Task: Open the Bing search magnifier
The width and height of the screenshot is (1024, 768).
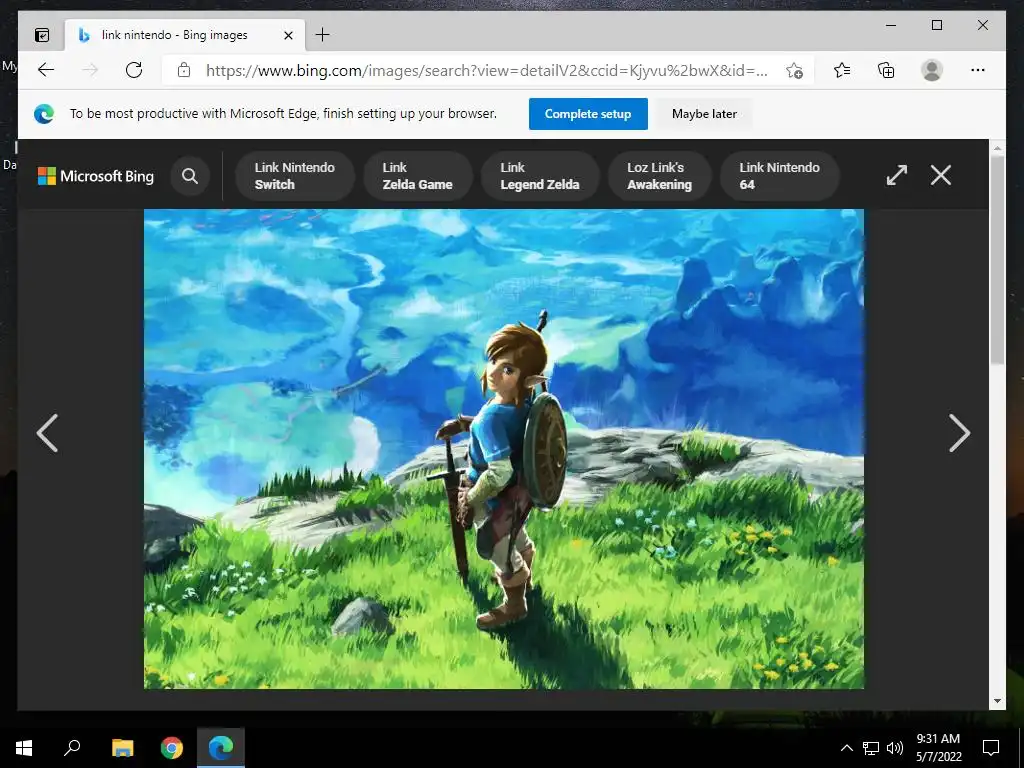Action: pos(190,176)
